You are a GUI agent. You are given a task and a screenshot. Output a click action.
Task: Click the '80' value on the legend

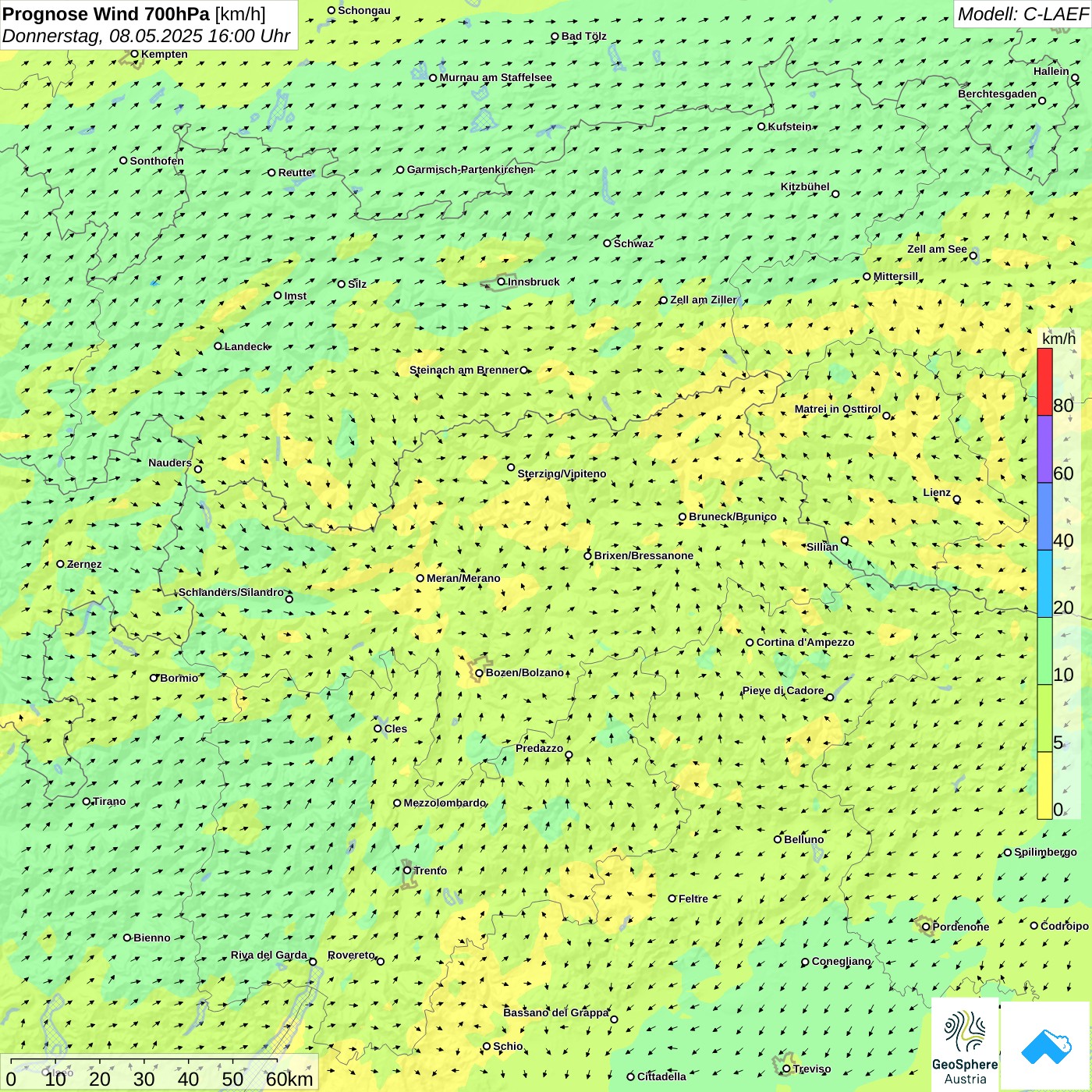point(1063,405)
